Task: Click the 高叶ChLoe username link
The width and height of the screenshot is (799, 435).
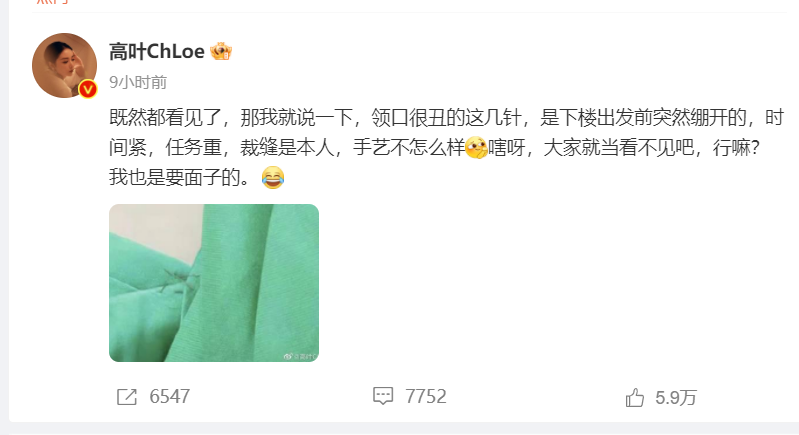Action: pos(156,51)
